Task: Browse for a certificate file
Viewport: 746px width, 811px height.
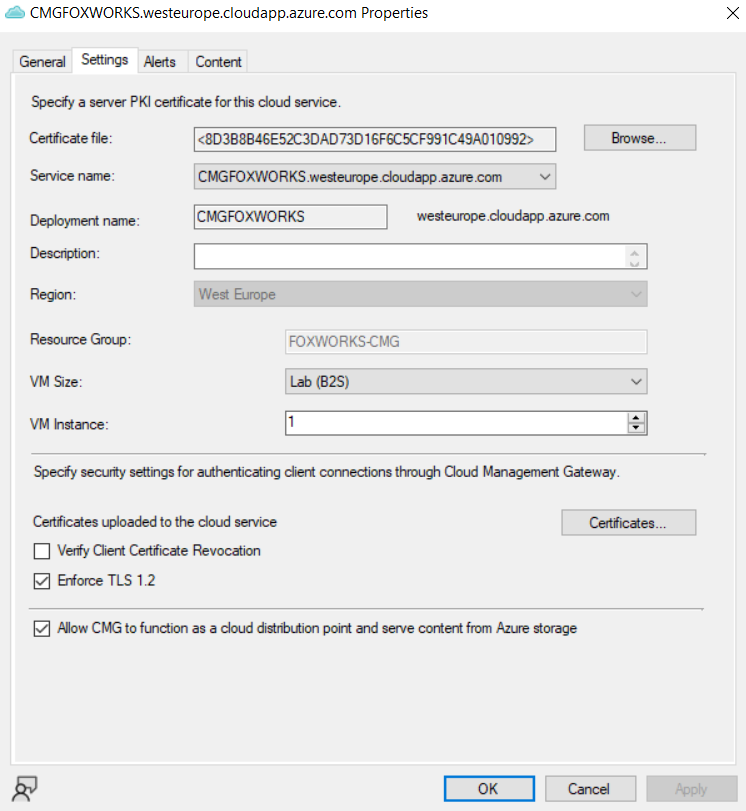Action: [639, 138]
